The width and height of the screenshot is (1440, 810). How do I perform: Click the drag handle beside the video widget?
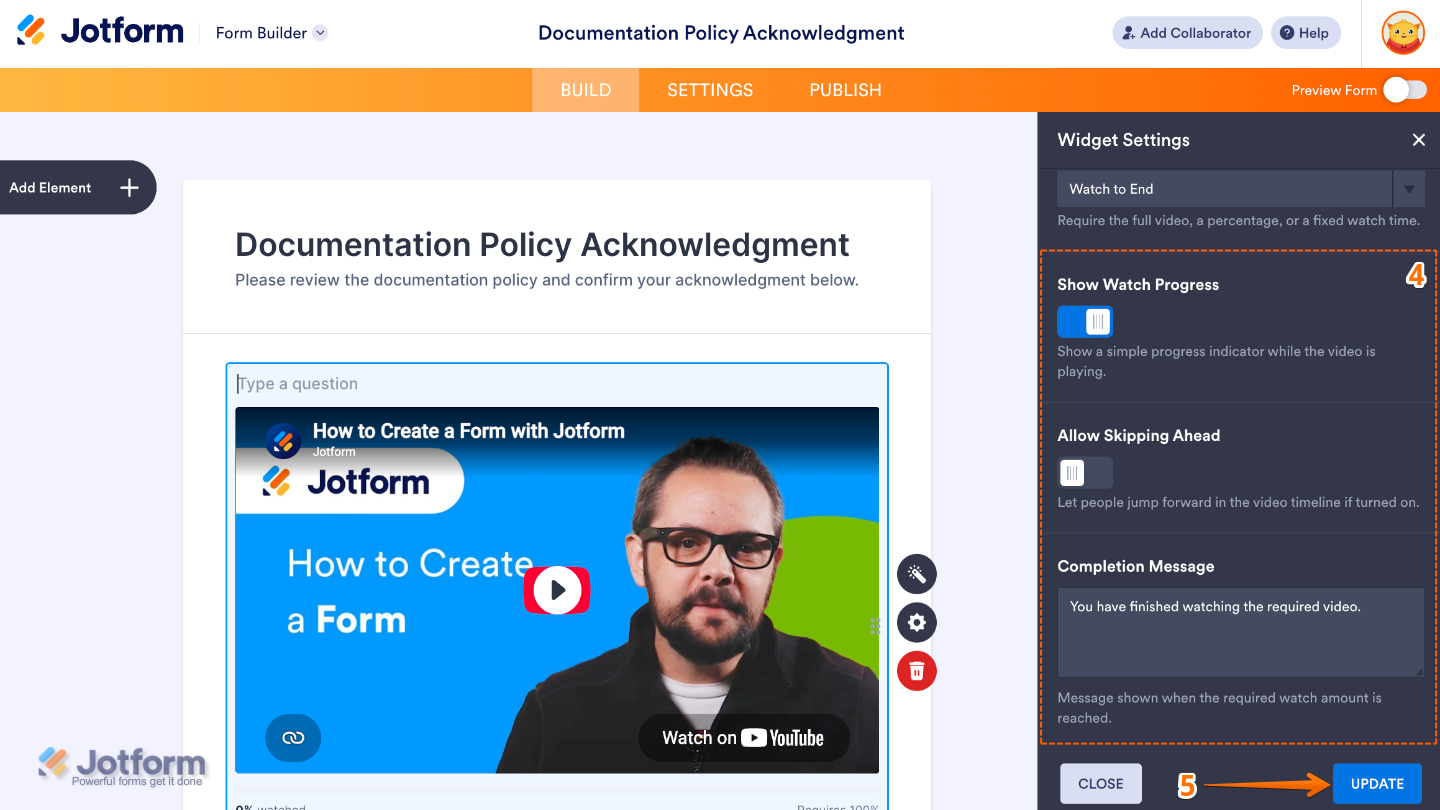(x=875, y=626)
